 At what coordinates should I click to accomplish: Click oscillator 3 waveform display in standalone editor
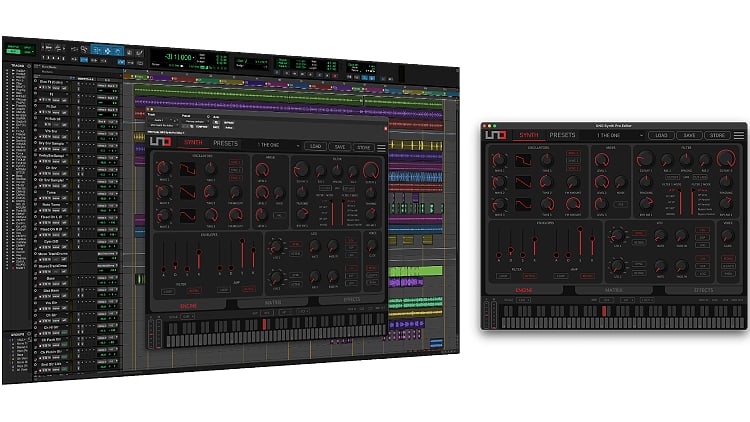tap(523, 204)
